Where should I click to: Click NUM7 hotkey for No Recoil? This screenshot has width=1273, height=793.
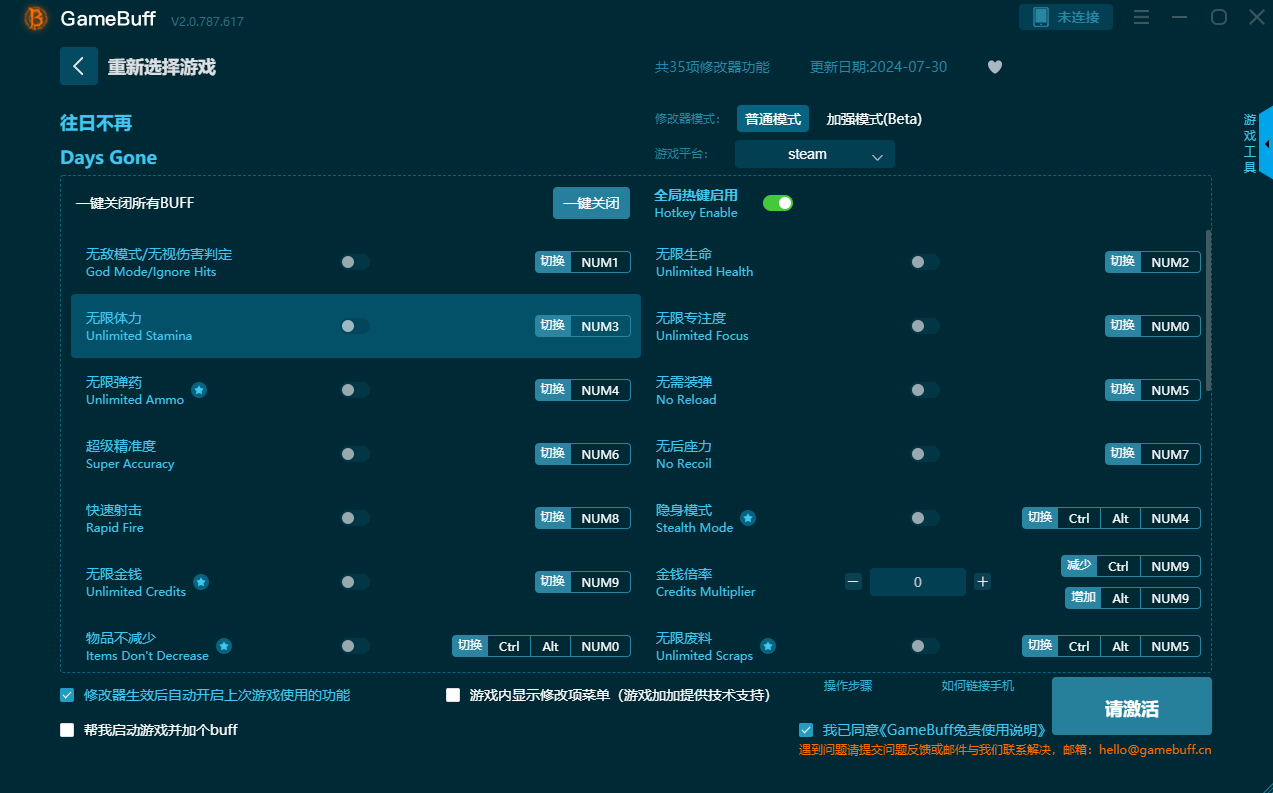1170,454
